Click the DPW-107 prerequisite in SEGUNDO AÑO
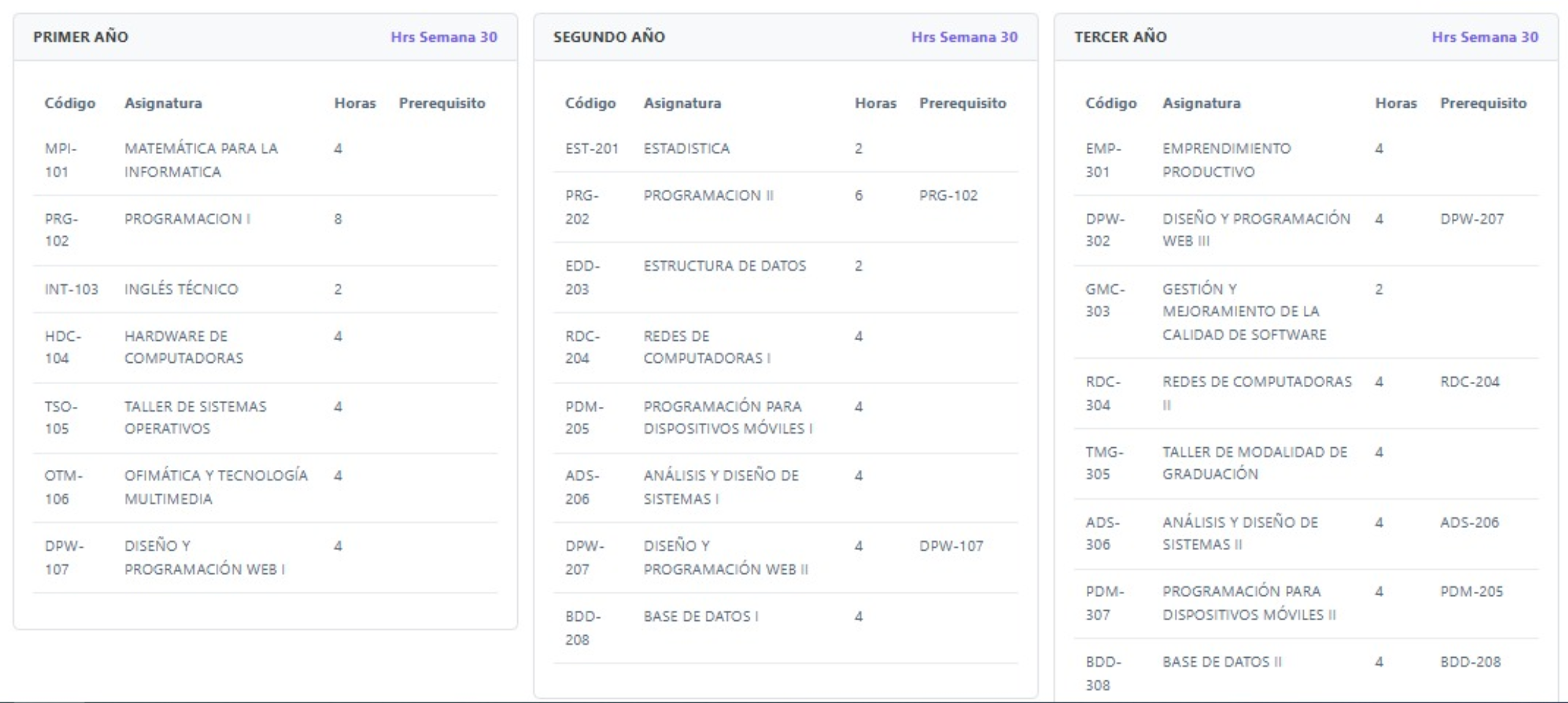Screen dimensions: 1568x703 [x=951, y=546]
